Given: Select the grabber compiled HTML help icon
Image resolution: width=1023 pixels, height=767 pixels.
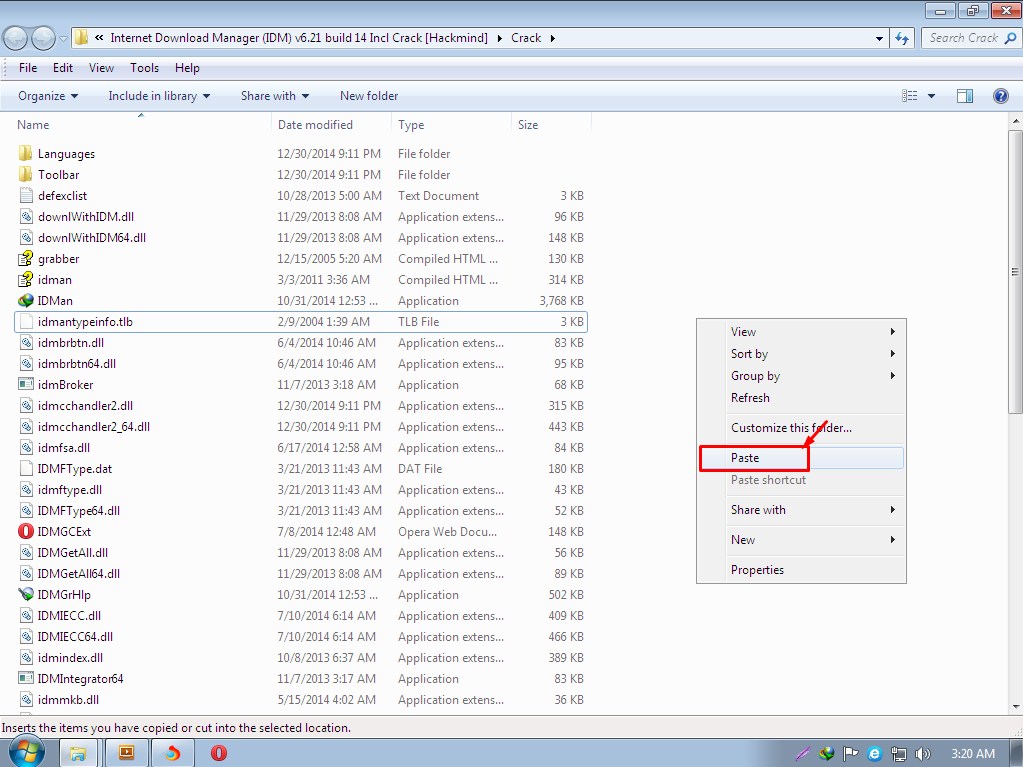Looking at the screenshot, I should 25,258.
